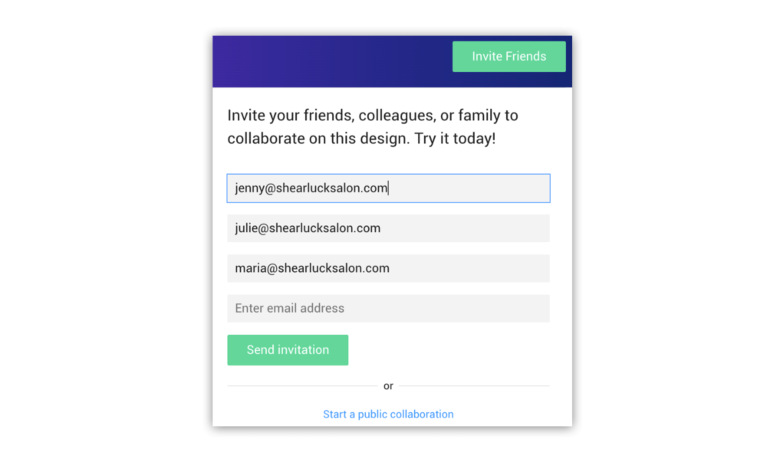Open the Start a public collaboration link

(388, 414)
